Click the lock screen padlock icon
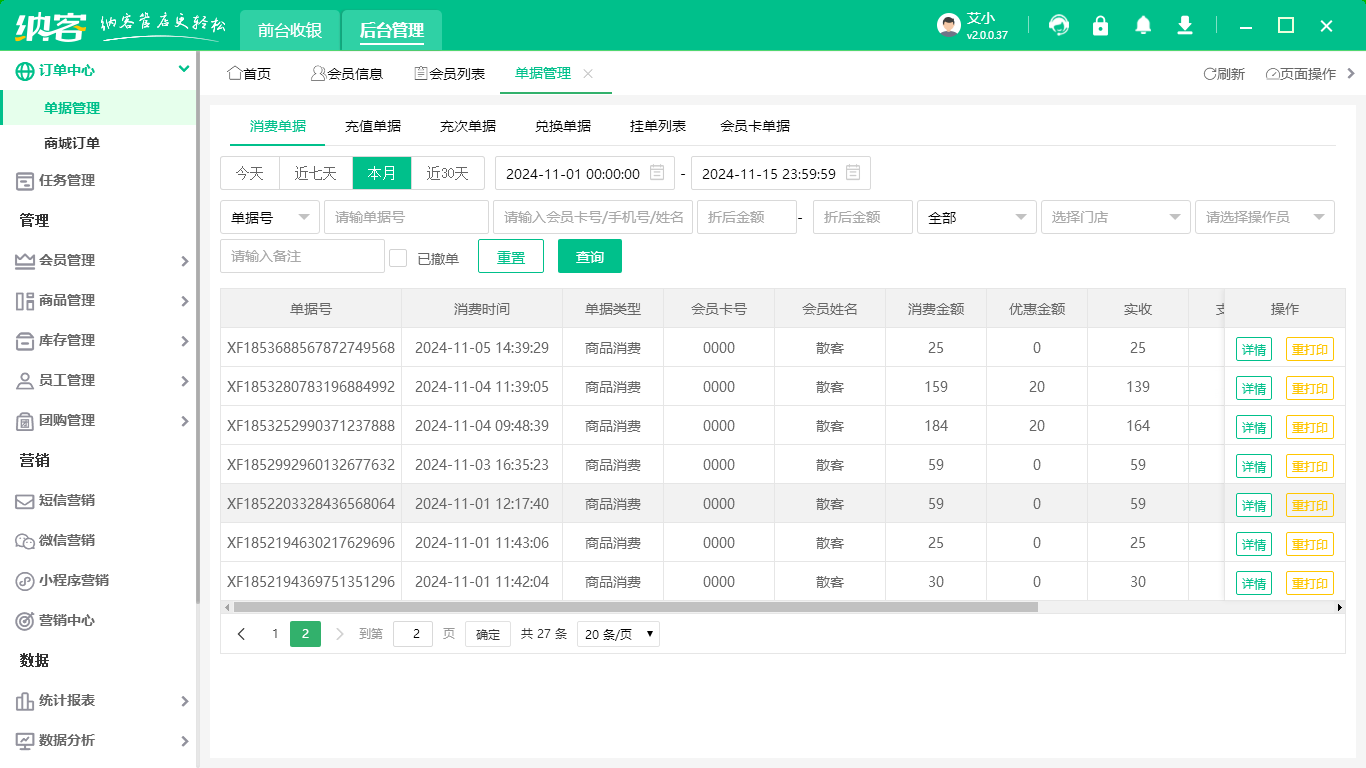The image size is (1366, 768). tap(1100, 25)
